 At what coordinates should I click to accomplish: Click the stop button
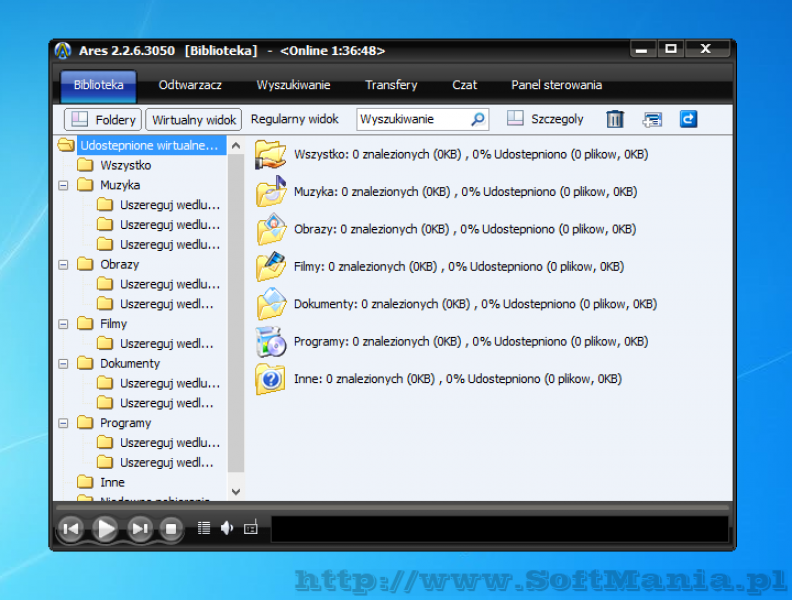click(171, 529)
